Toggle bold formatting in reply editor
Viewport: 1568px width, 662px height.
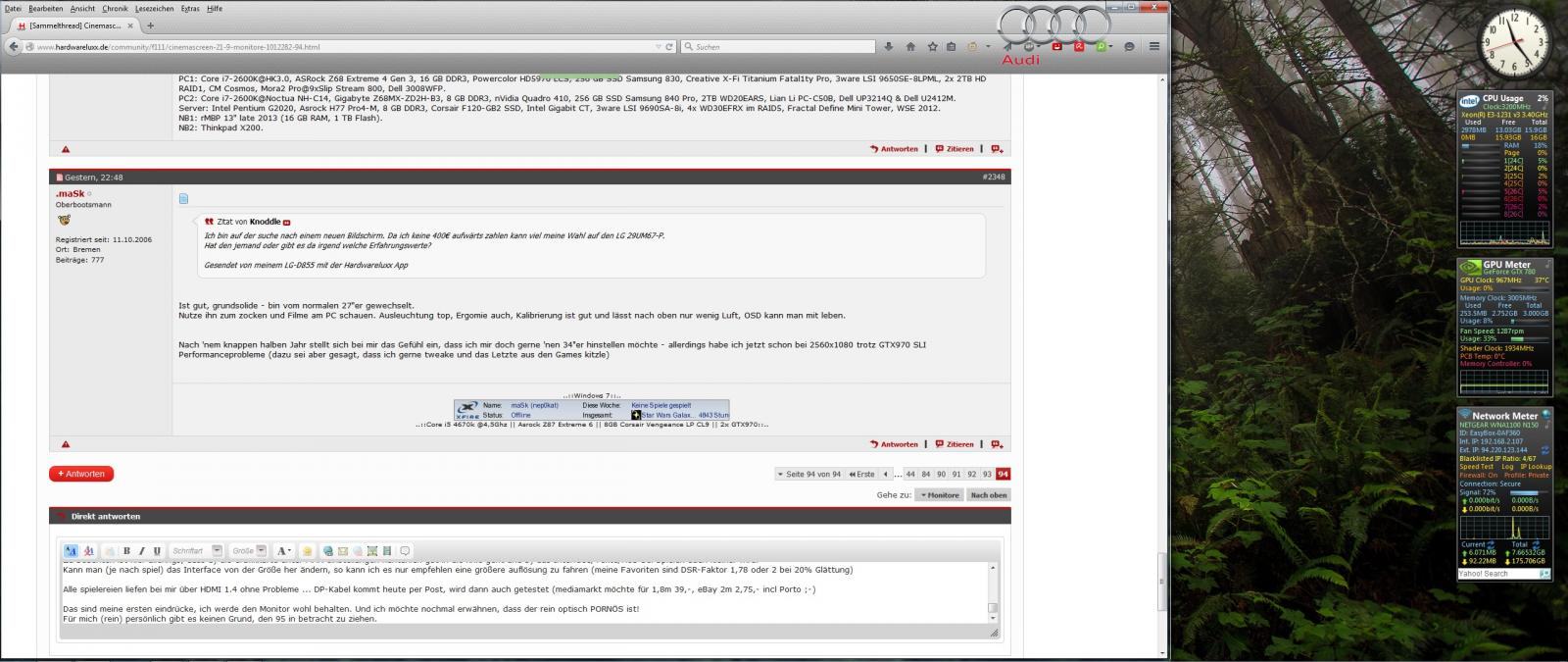[125, 551]
